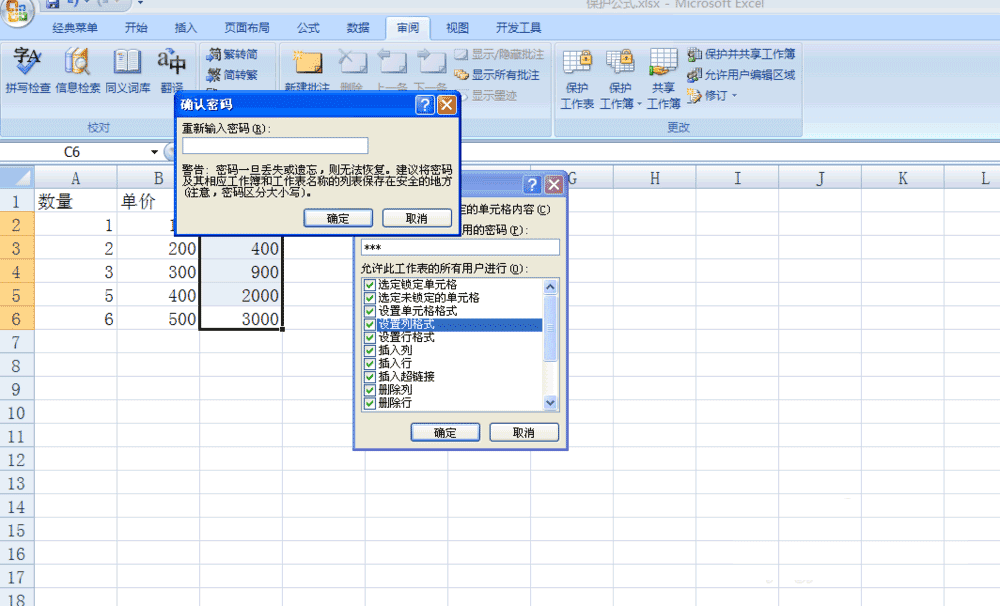1000x606 pixels.
Task: Select cell A1 数量
Action: click(75, 202)
